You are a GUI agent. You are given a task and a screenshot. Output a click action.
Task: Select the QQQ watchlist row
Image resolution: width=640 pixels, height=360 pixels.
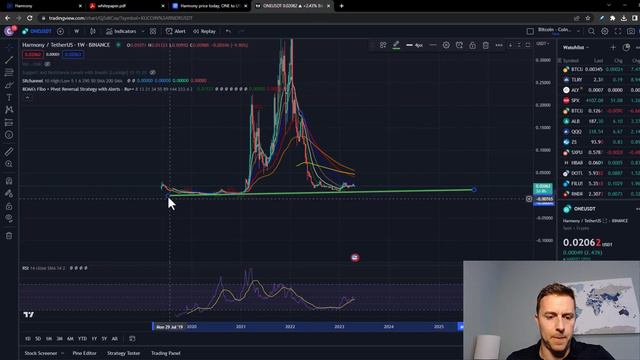[600, 131]
